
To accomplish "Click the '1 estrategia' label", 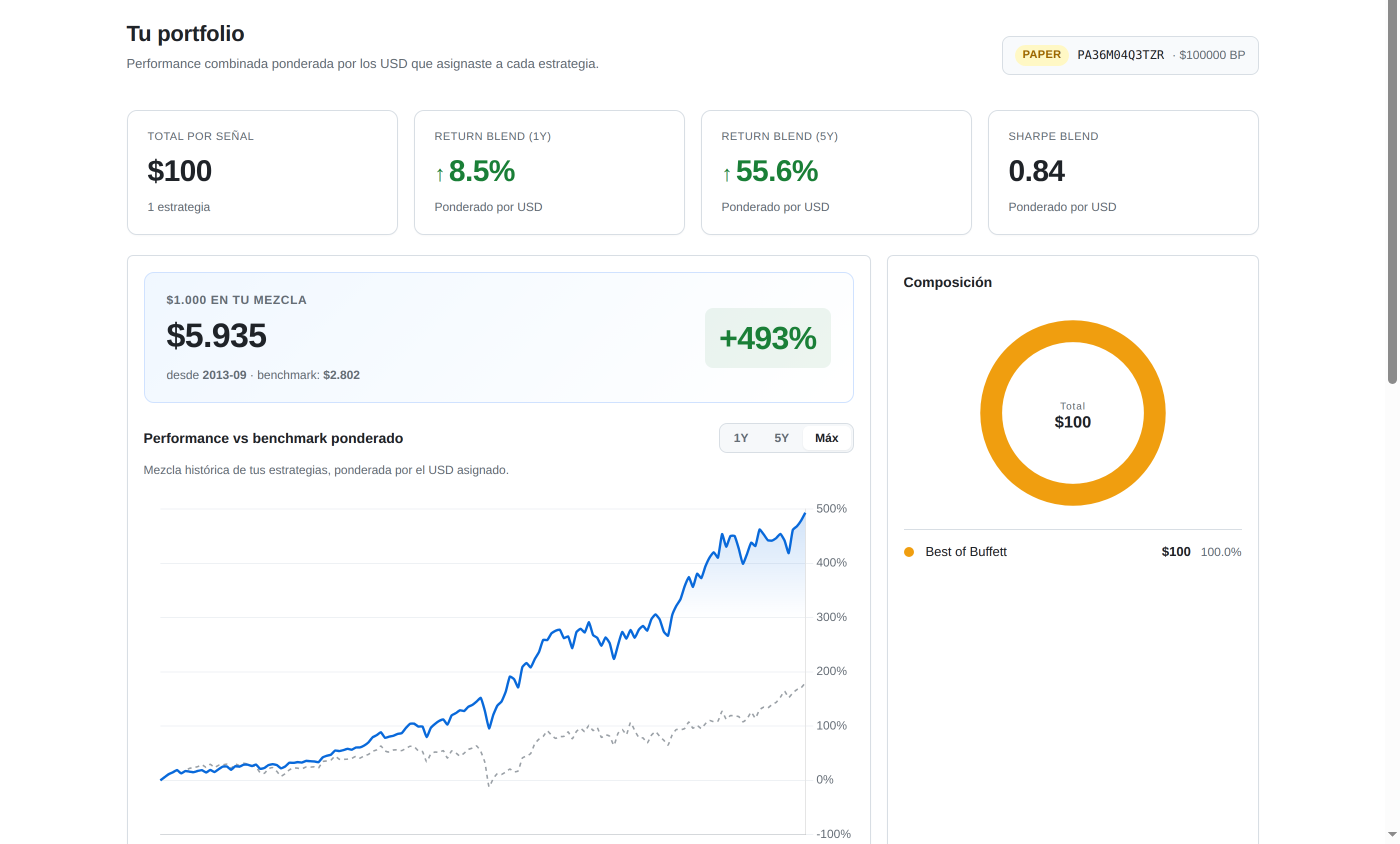I will coord(178,207).
